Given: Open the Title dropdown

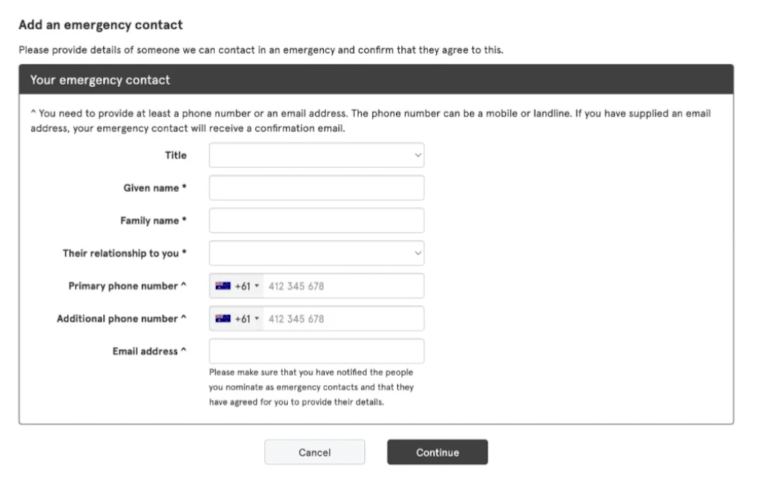Looking at the screenshot, I should coord(316,155).
